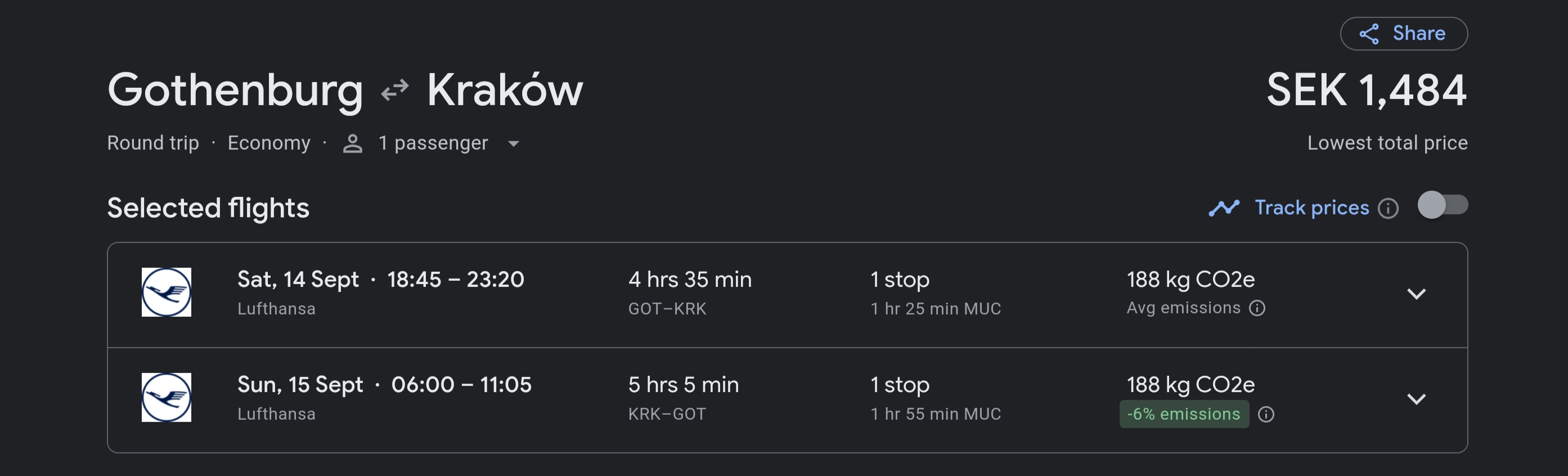
Task: Click the passenger person icon
Action: 352,143
